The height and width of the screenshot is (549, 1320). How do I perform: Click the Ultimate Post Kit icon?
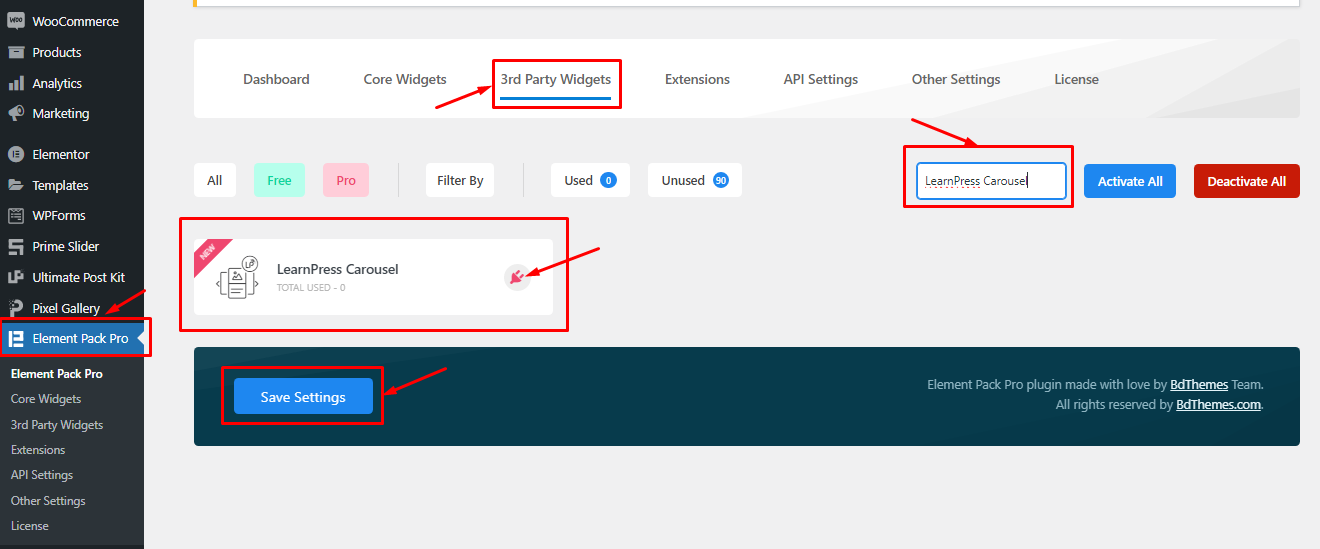[16, 277]
